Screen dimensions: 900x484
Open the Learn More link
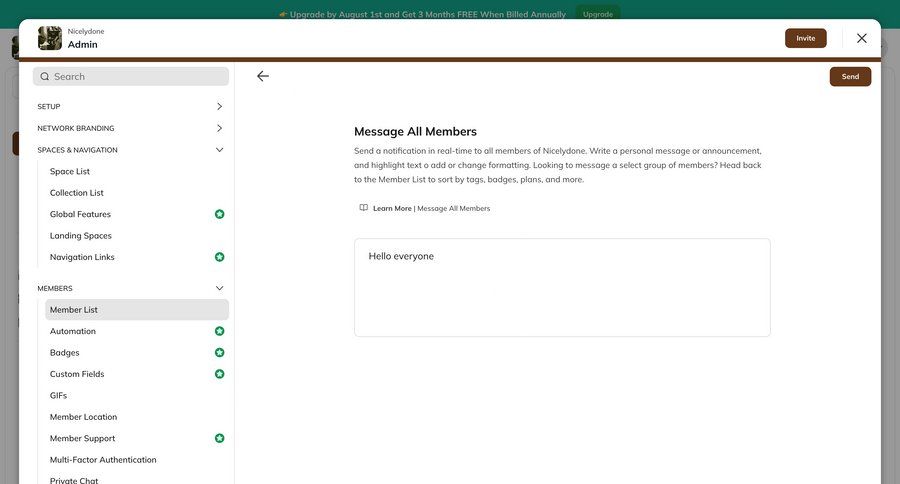click(x=392, y=208)
